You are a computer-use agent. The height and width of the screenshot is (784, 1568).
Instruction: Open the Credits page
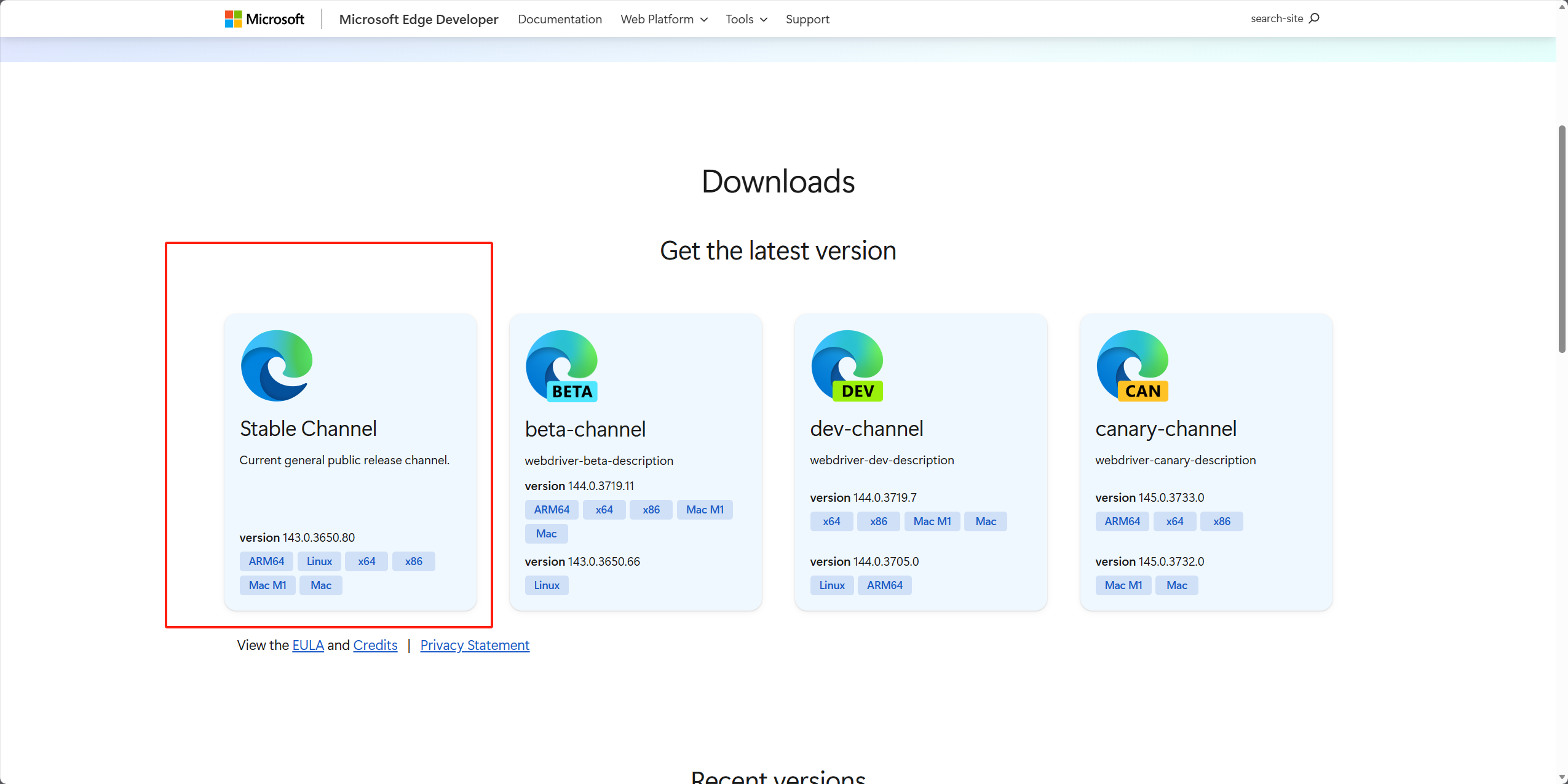click(375, 644)
